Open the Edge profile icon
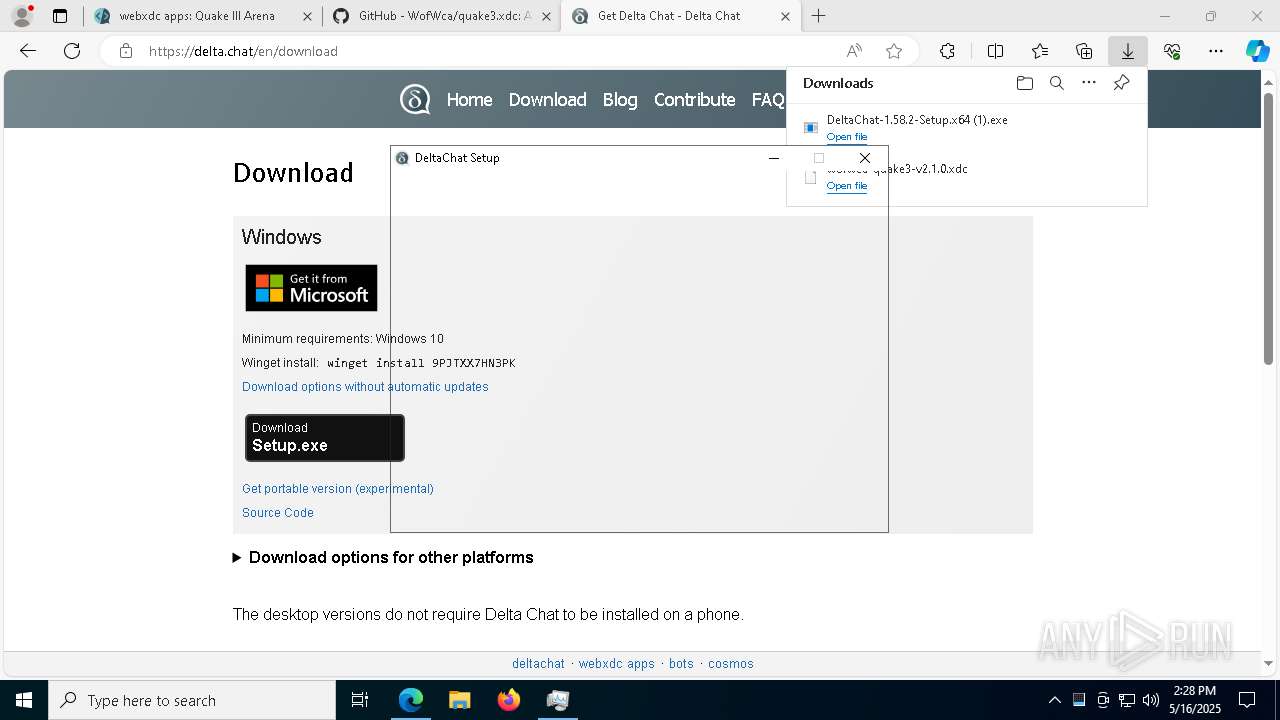The height and width of the screenshot is (720, 1280). coord(21,16)
